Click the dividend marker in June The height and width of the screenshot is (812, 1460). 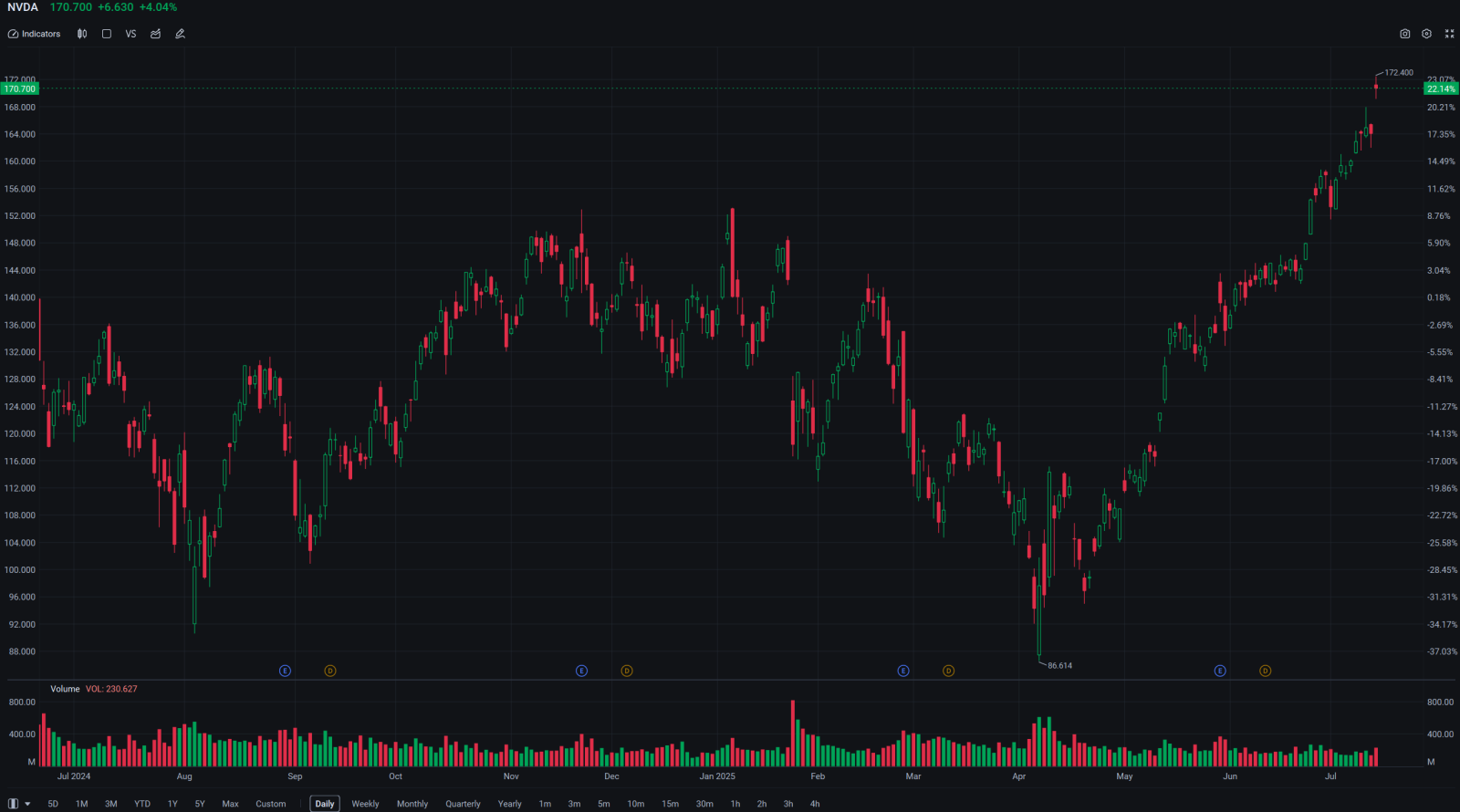tap(1266, 671)
